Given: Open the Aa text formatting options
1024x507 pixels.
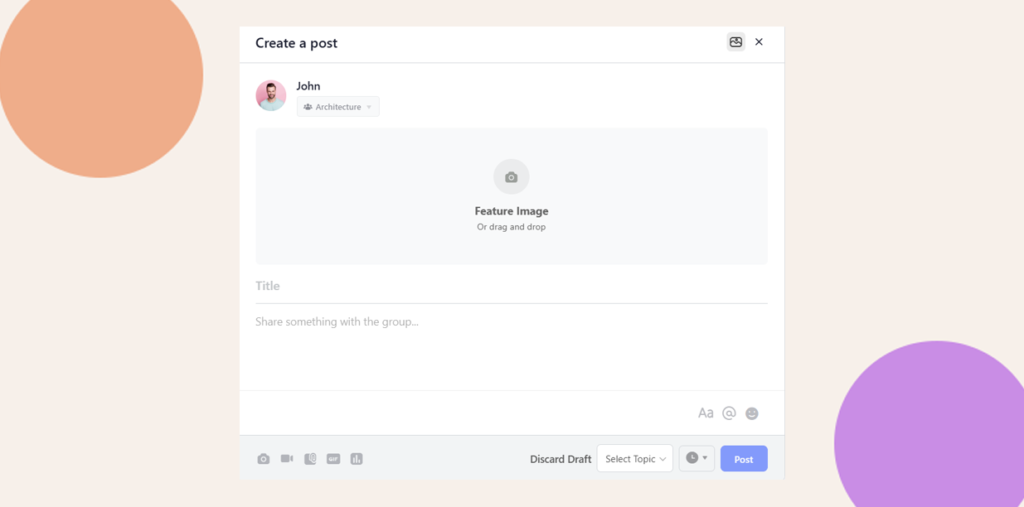Looking at the screenshot, I should point(706,413).
